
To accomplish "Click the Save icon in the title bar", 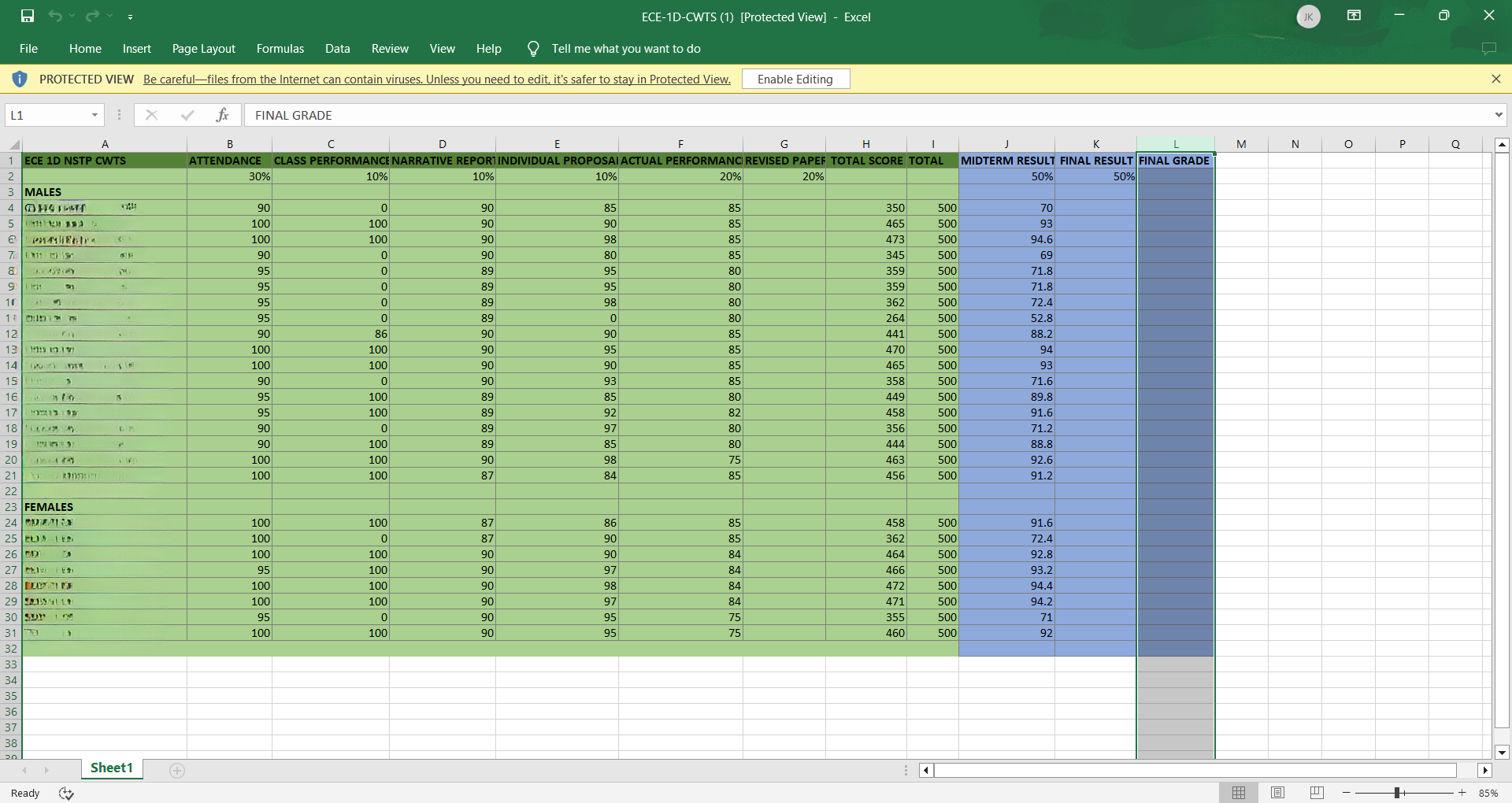I will tap(28, 16).
